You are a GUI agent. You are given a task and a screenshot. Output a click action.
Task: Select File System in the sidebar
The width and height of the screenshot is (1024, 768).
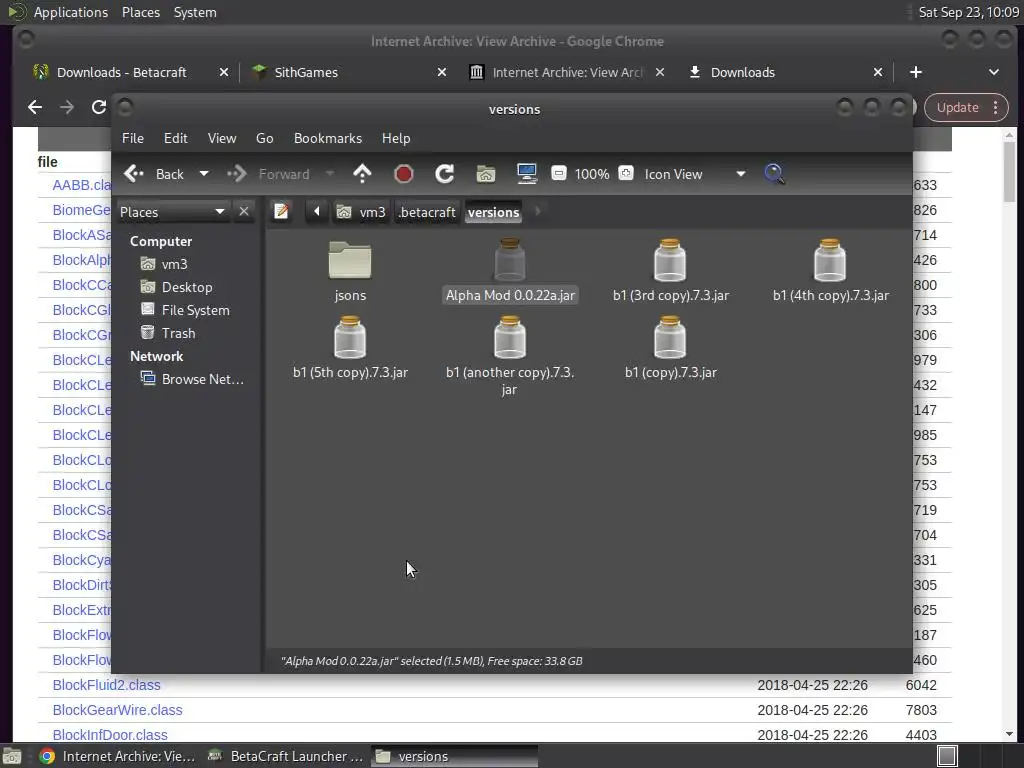pyautogui.click(x=185, y=310)
